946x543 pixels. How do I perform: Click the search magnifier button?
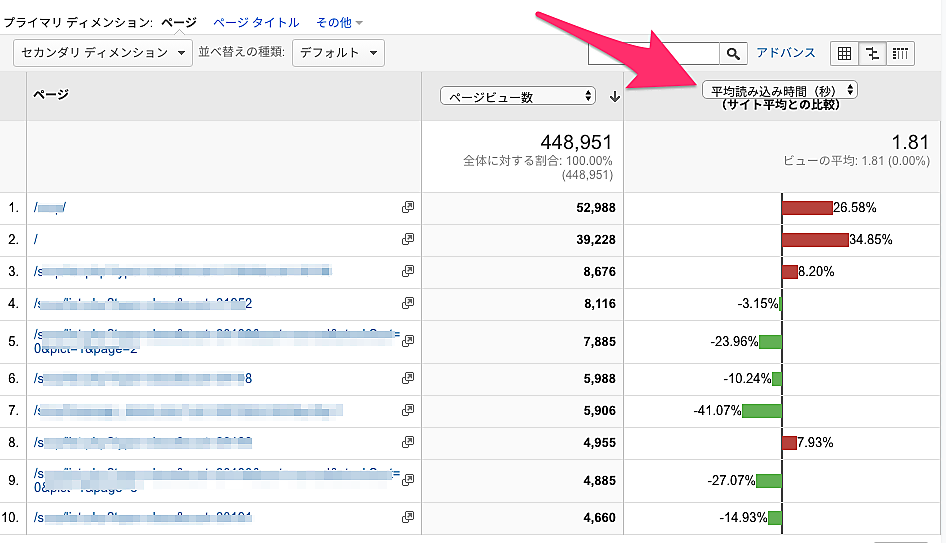(x=734, y=53)
